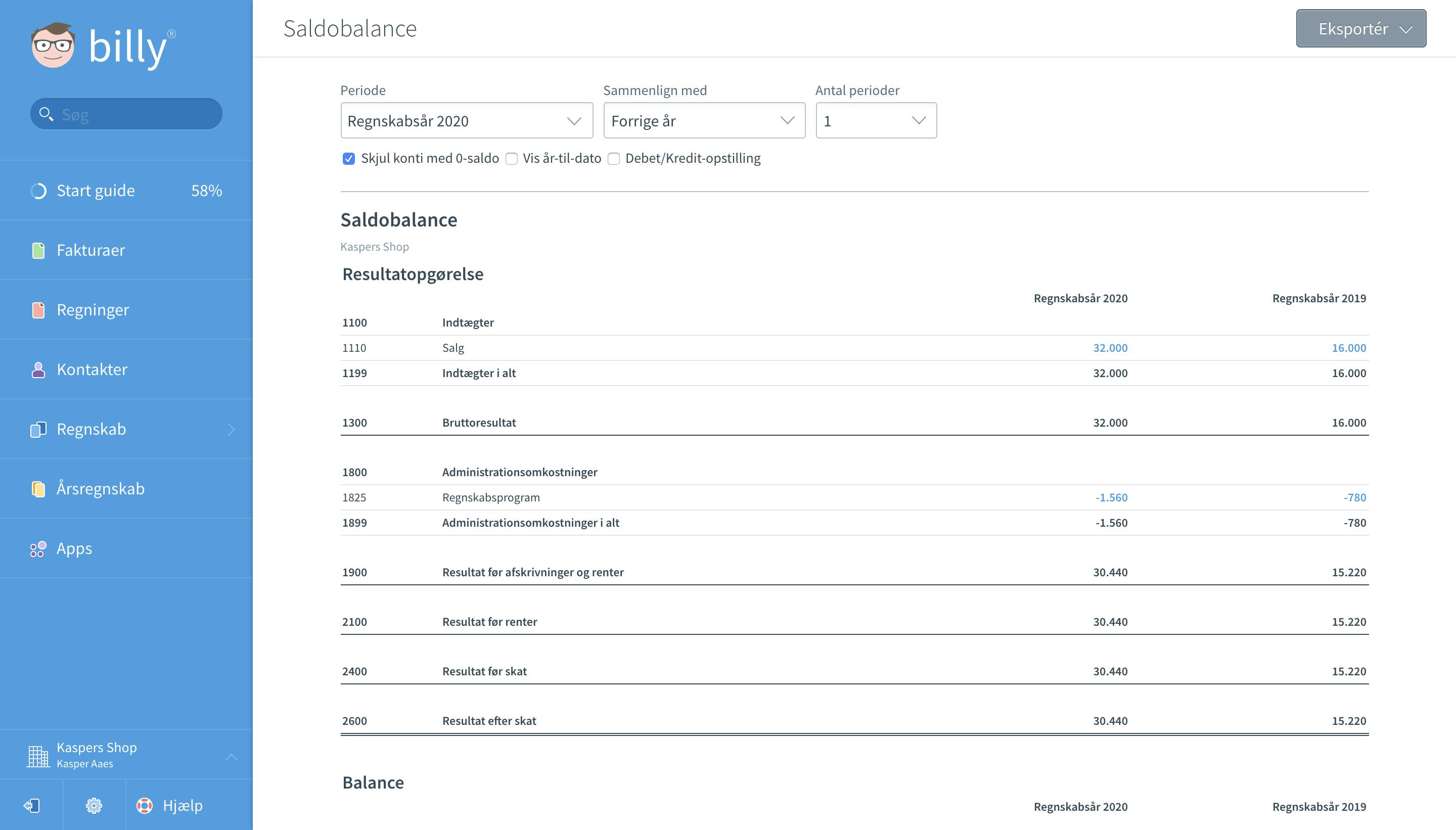Open settings via the gear icon

coord(94,806)
